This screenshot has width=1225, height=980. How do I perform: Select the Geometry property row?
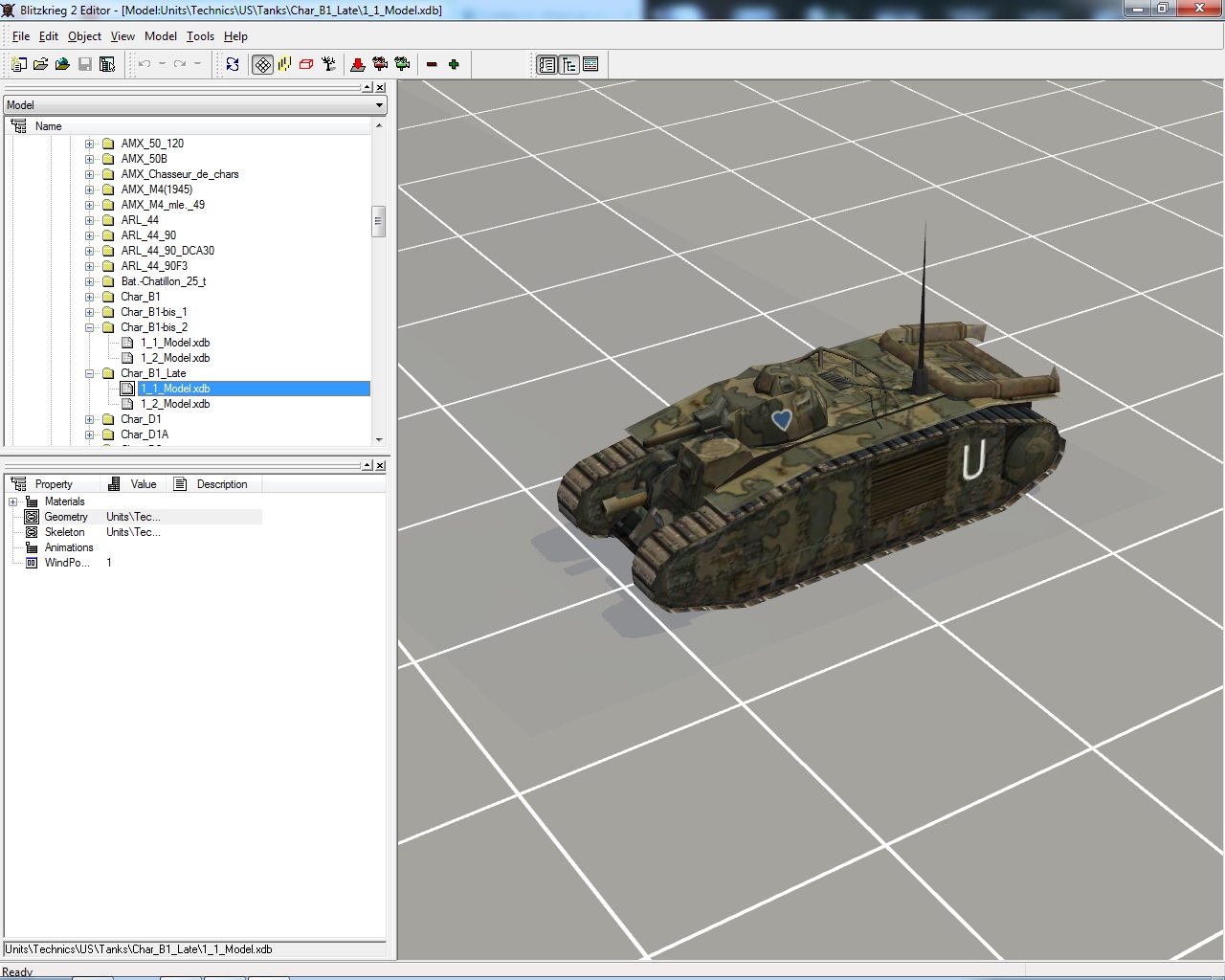click(x=133, y=517)
